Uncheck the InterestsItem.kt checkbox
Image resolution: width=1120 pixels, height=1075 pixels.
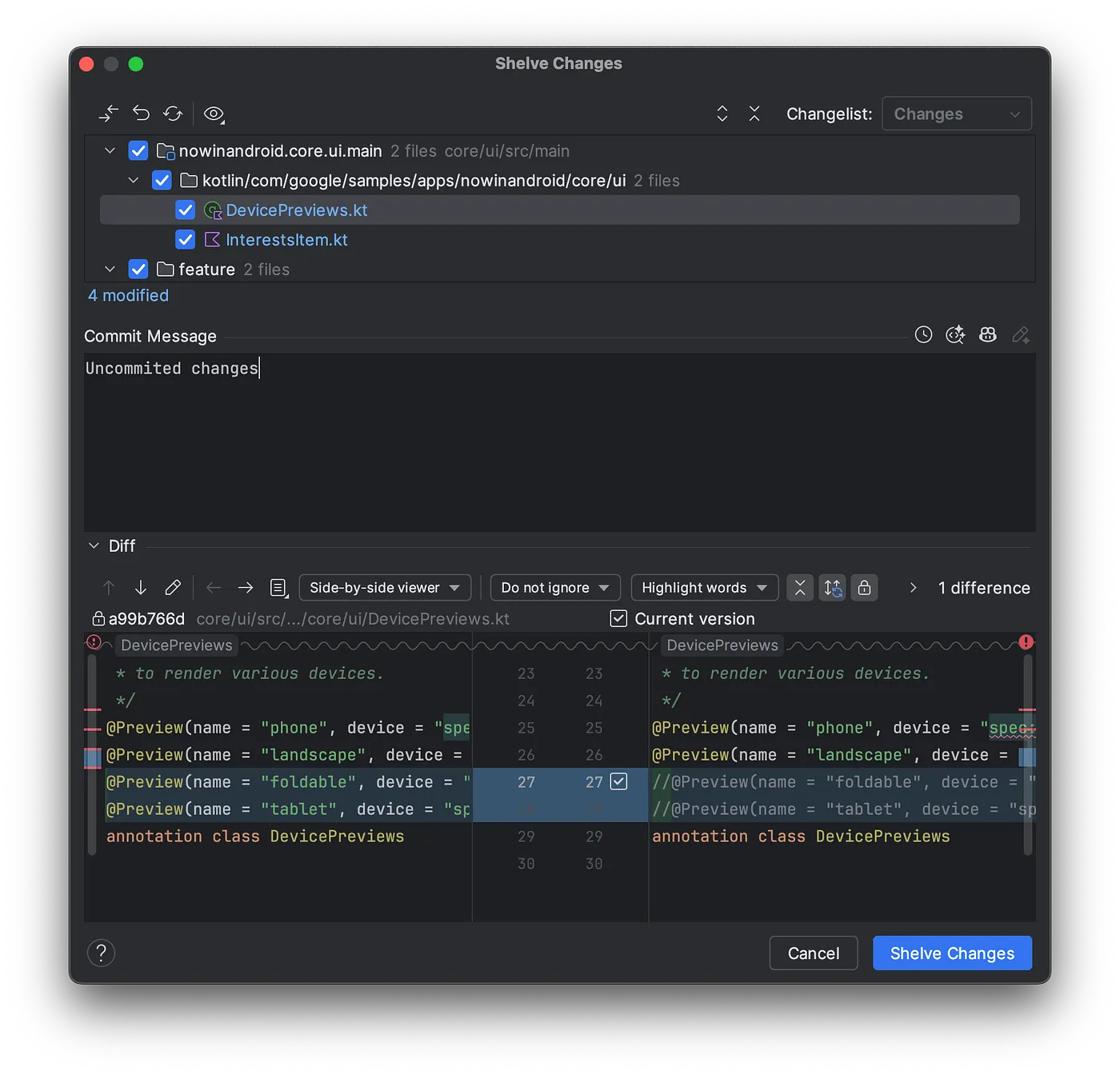(186, 240)
